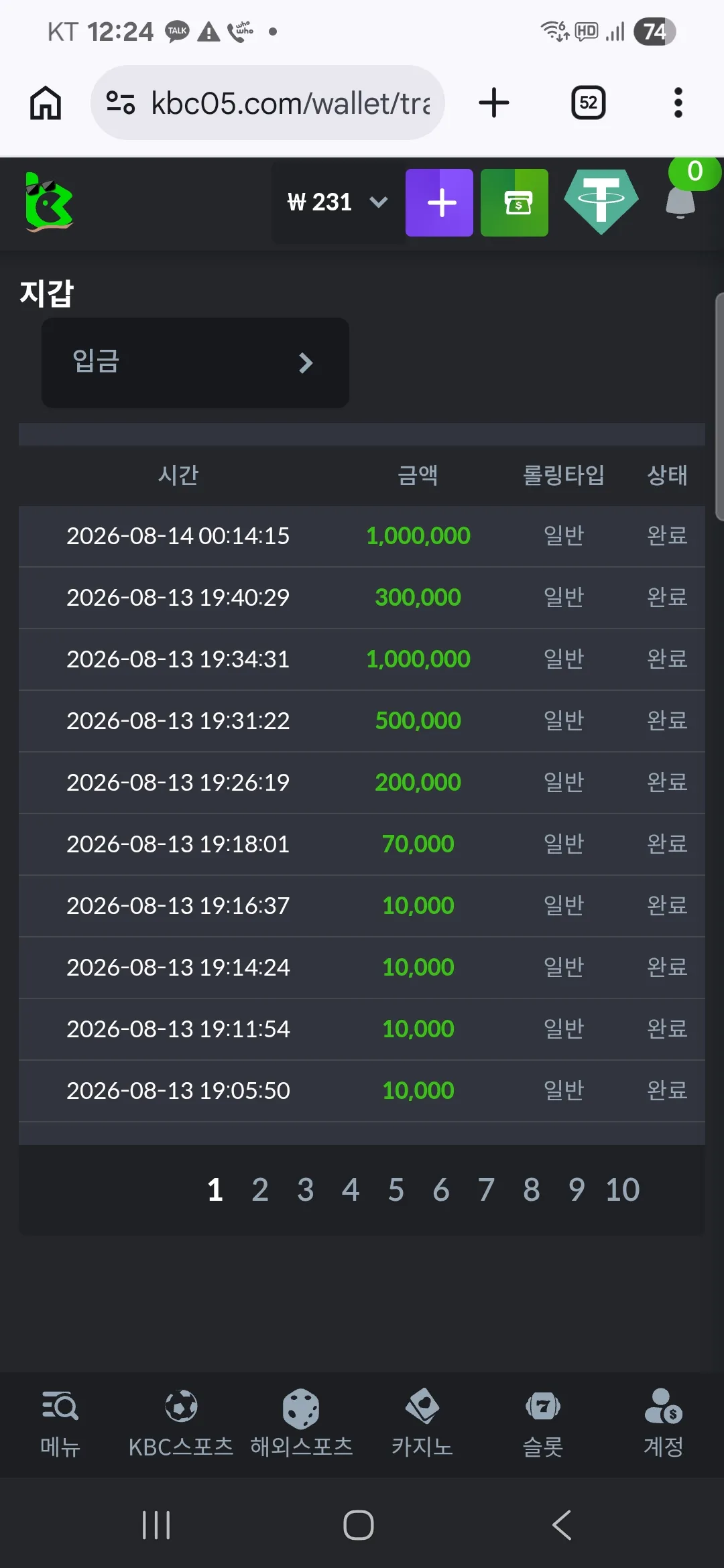Jump to page 10 of transactions
Viewport: 724px width, 1568px height.
[x=623, y=1190]
